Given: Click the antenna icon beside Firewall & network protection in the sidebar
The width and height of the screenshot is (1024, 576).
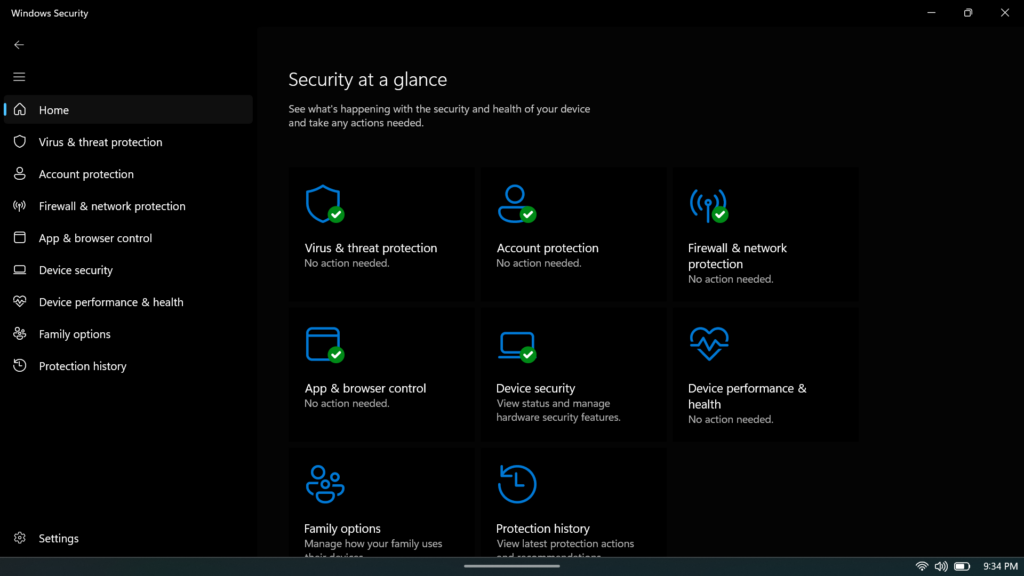Looking at the screenshot, I should [x=20, y=206].
